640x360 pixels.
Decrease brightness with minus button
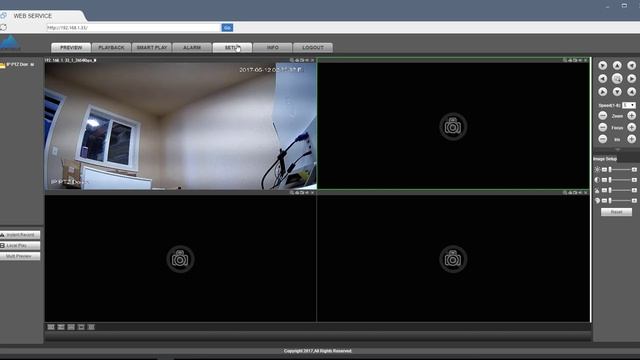604,169
